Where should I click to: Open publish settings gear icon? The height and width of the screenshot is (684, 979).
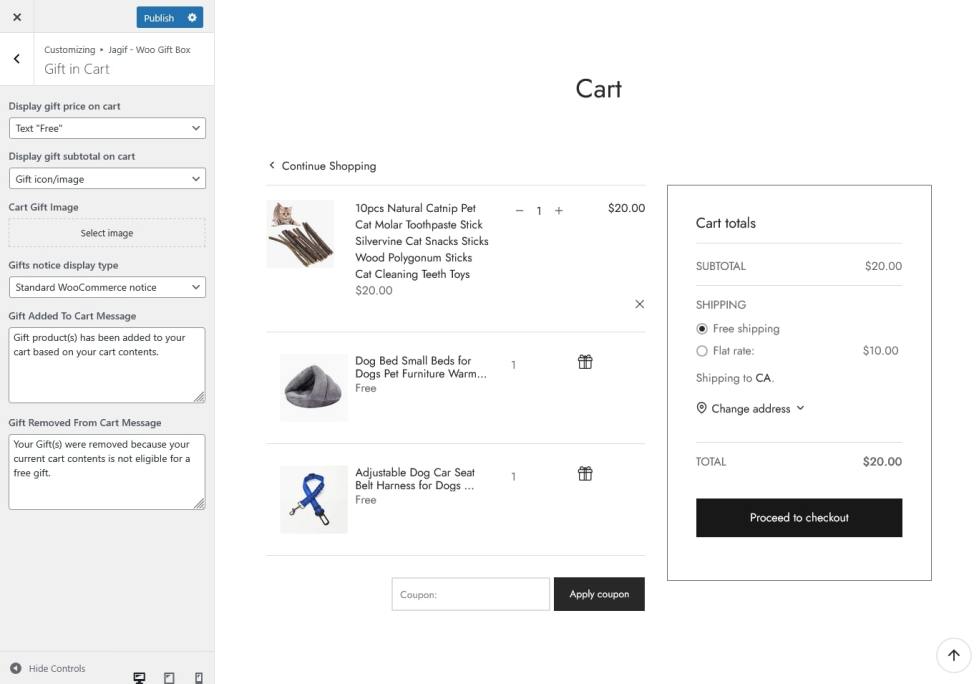pyautogui.click(x=192, y=17)
